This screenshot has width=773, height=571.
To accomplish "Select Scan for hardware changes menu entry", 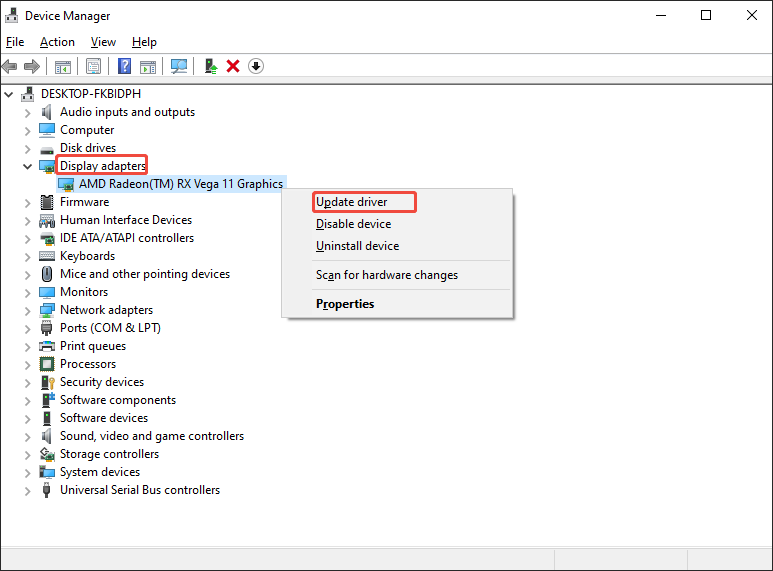I will 386,275.
